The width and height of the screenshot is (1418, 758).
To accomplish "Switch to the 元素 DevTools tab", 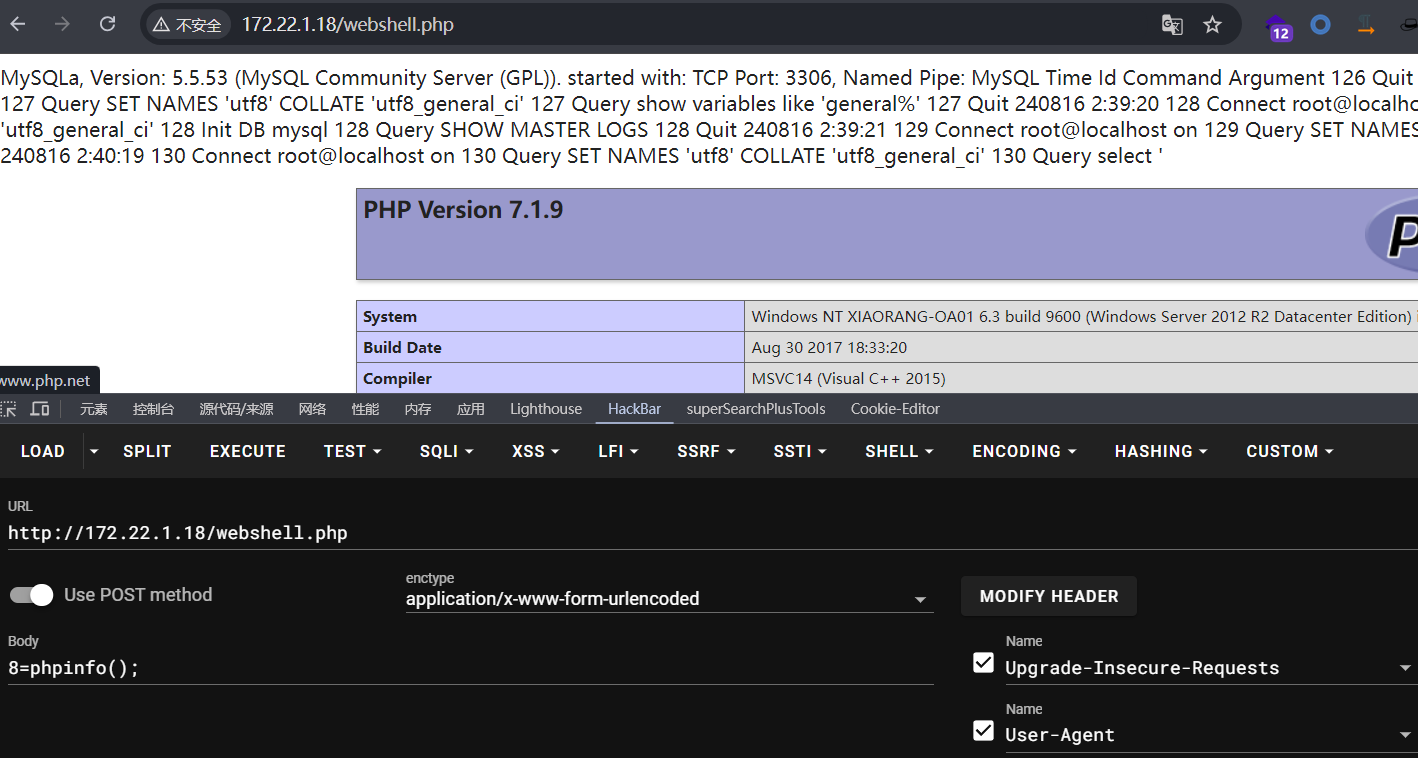I will pos(94,409).
